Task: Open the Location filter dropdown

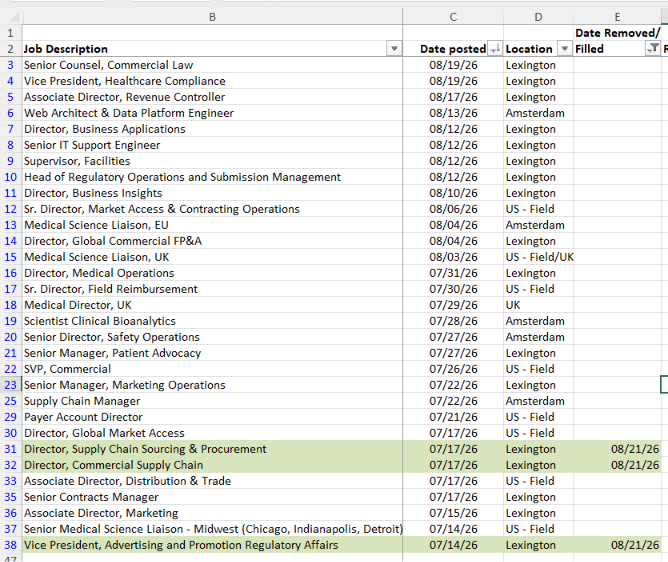Action: (x=564, y=49)
